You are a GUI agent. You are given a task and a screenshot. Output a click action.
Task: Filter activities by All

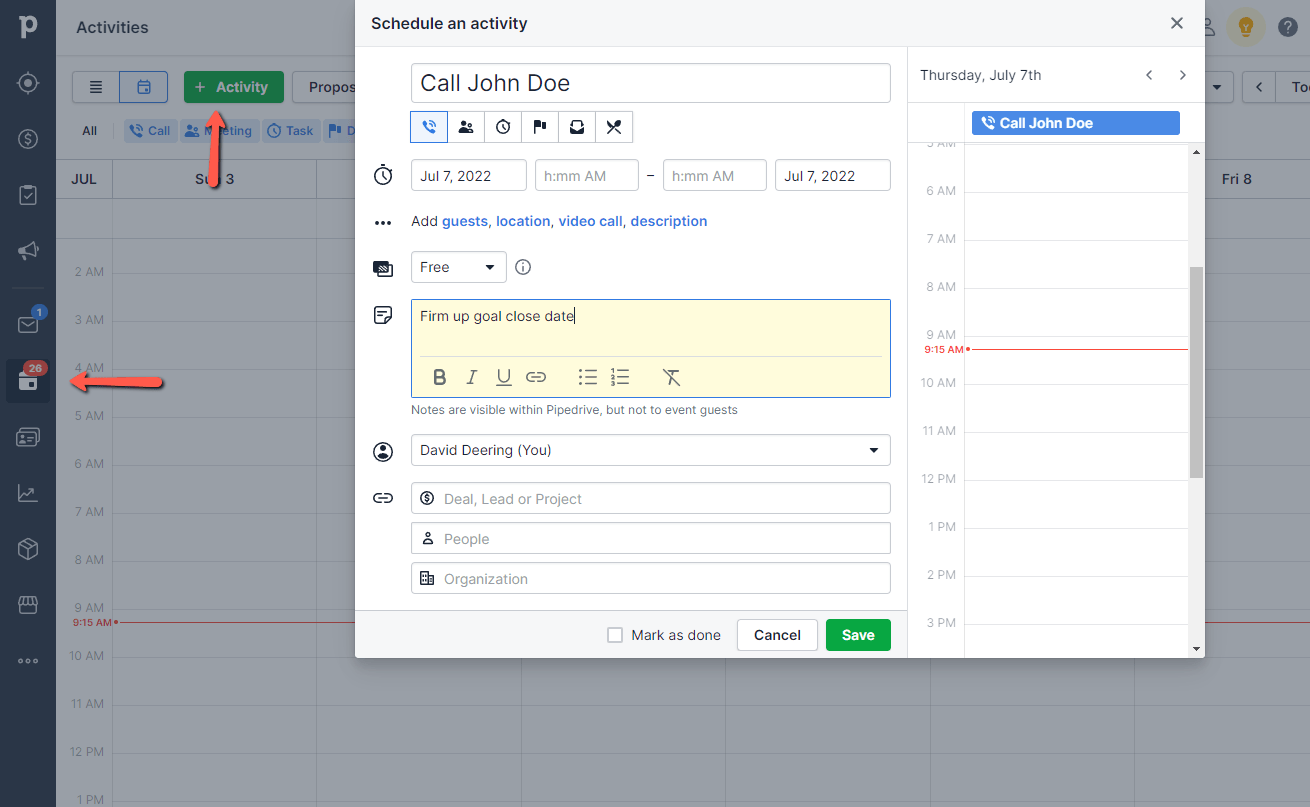(90, 130)
